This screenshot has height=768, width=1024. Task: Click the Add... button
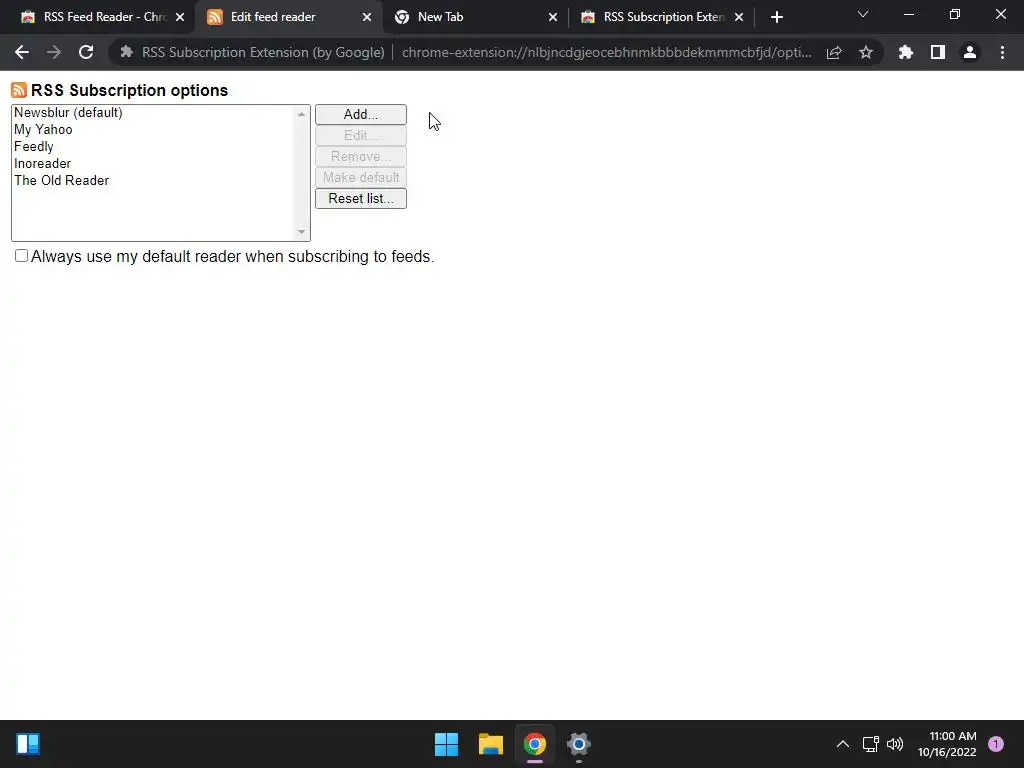point(361,114)
